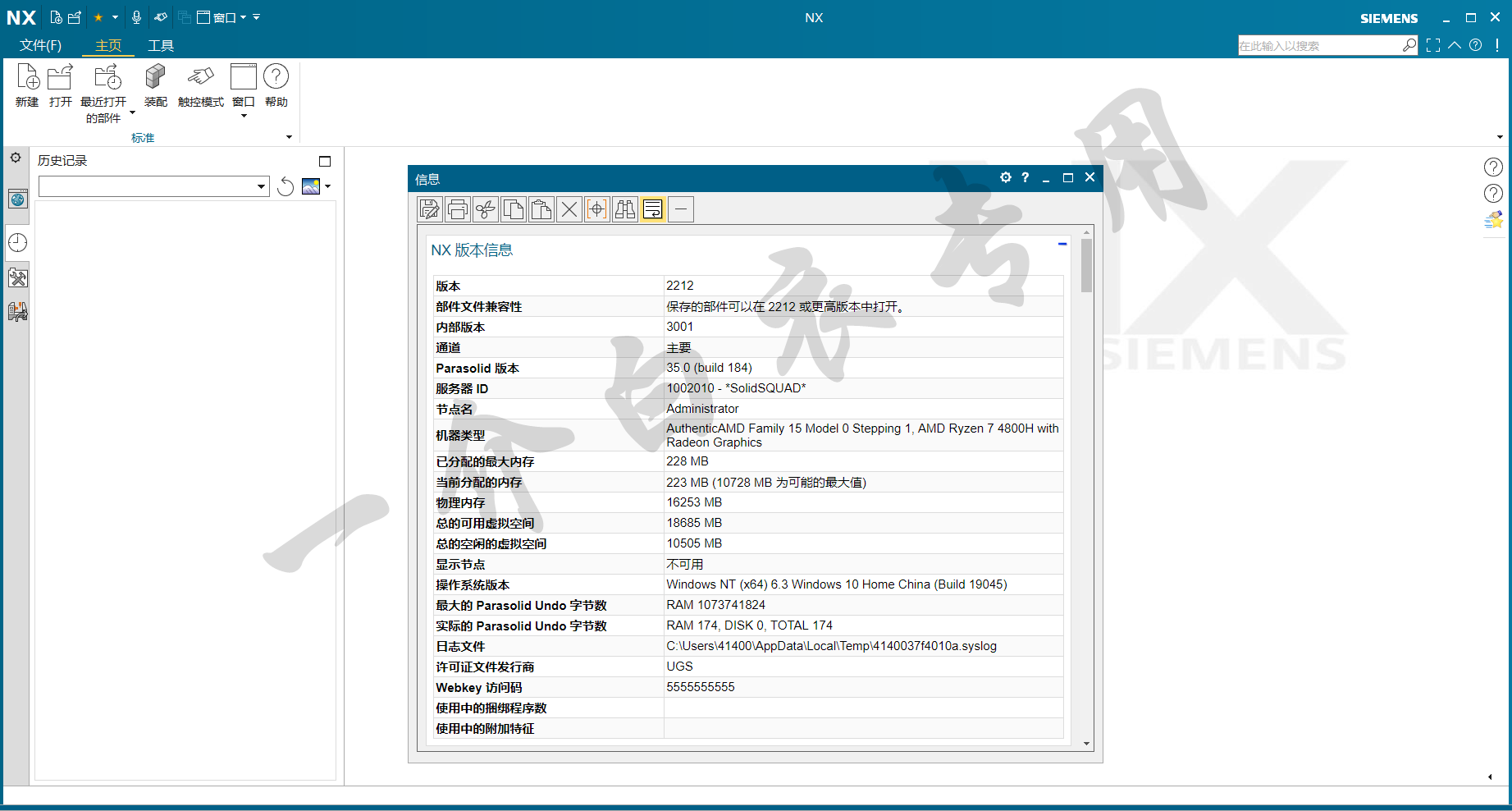1512x811 pixels.
Task: Click the Copy icon in the Information toolbar
Action: pos(514,209)
